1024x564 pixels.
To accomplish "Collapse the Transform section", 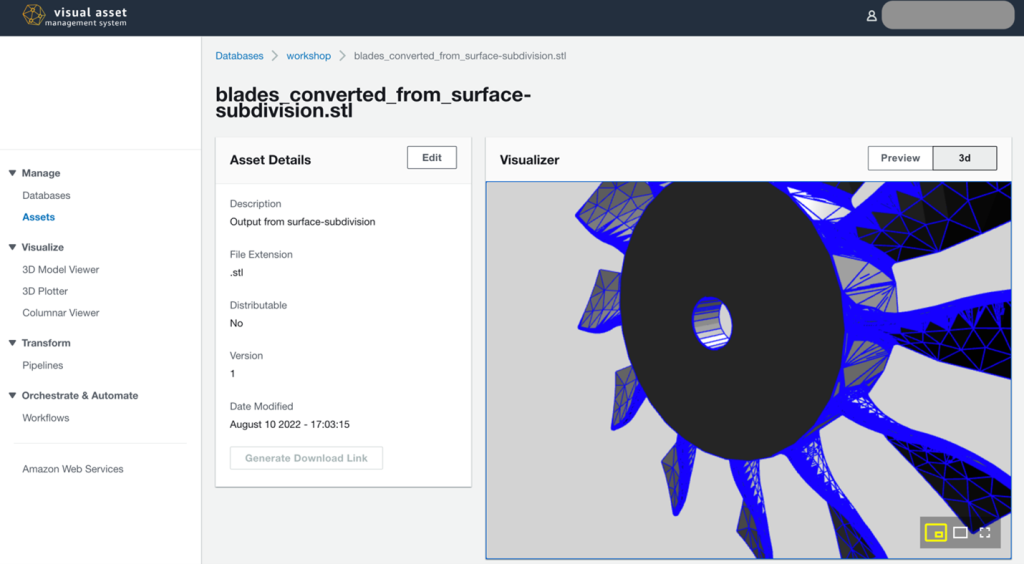I will 12,343.
